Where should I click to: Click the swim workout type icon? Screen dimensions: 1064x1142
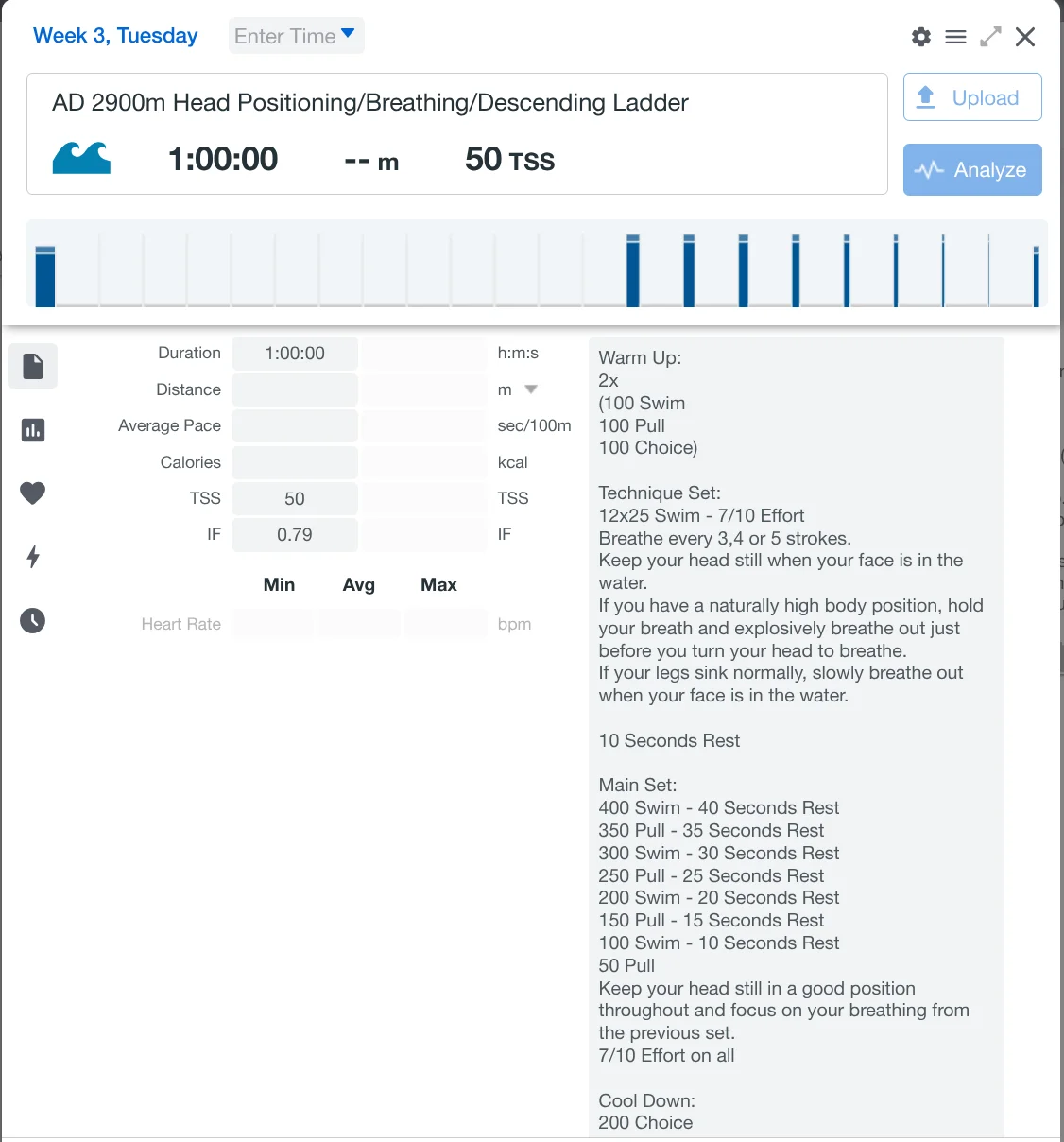(x=81, y=158)
